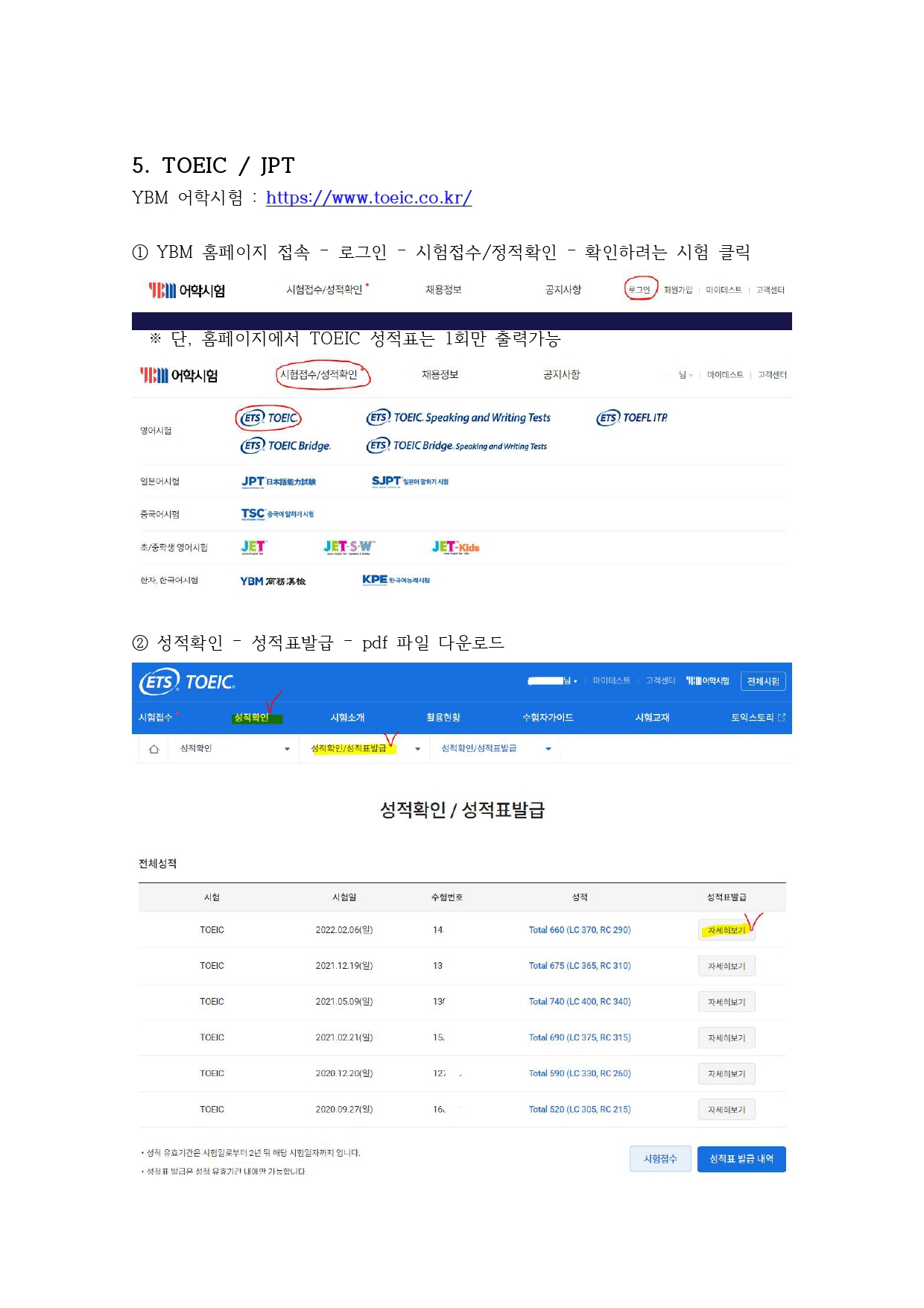The width and height of the screenshot is (924, 1308).
Task: Click 자세히보기 for the 2021.12.19 test
Action: pyautogui.click(x=727, y=966)
